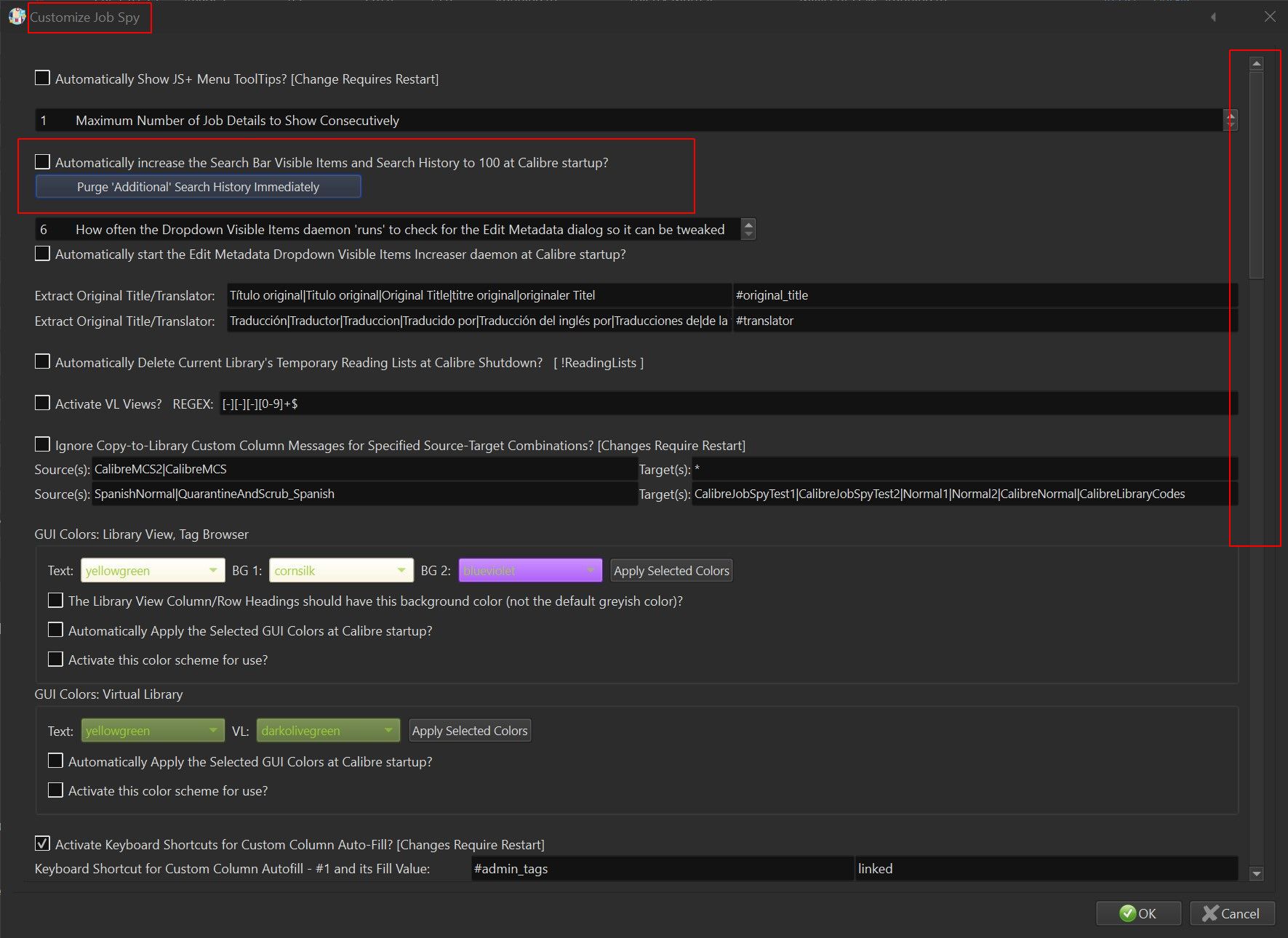Toggle auto-increase Search Bar Visible Items checkbox
Viewport: 1288px width, 938px height.
click(42, 161)
